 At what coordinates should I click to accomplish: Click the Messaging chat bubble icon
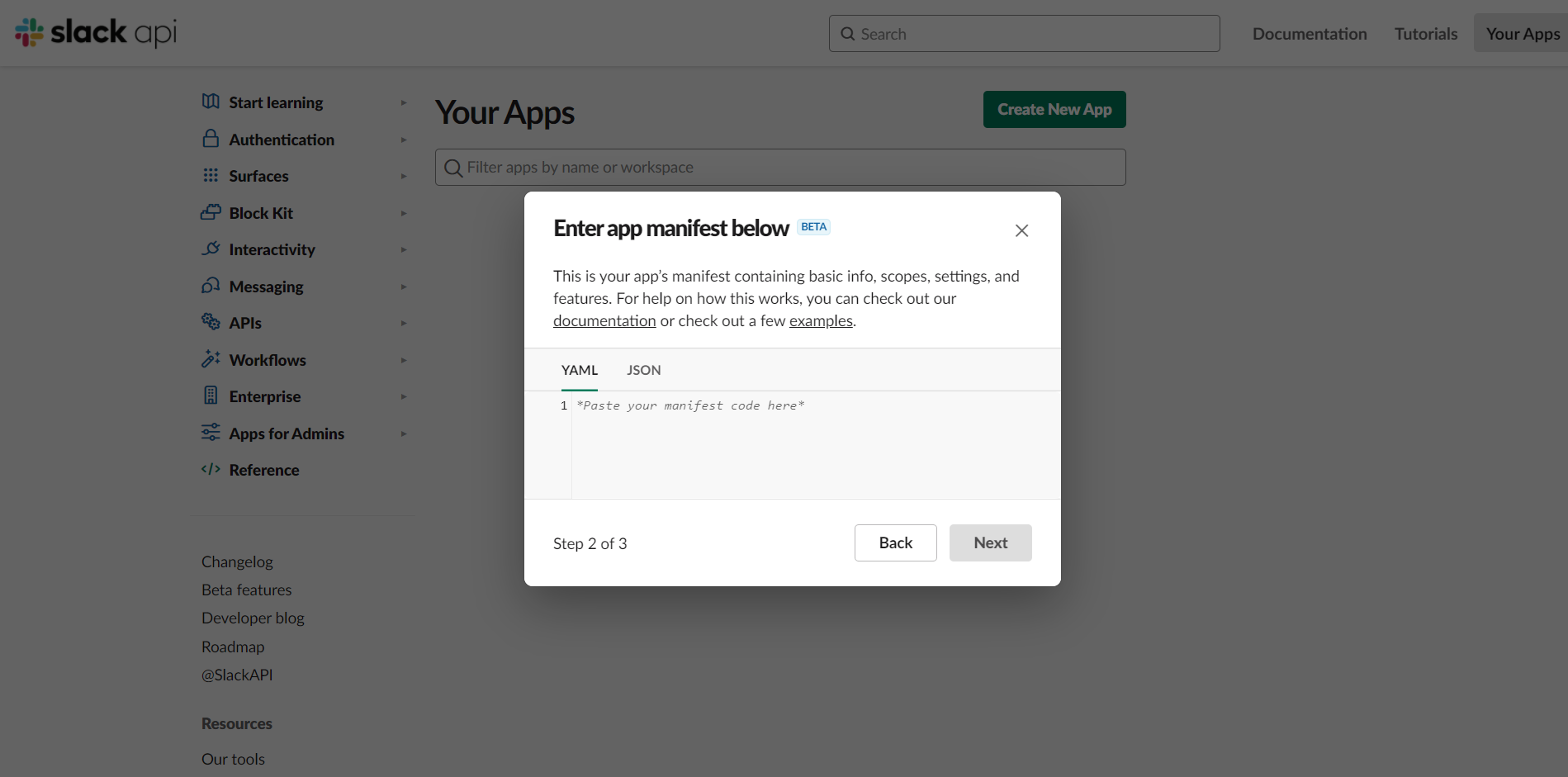coord(211,286)
